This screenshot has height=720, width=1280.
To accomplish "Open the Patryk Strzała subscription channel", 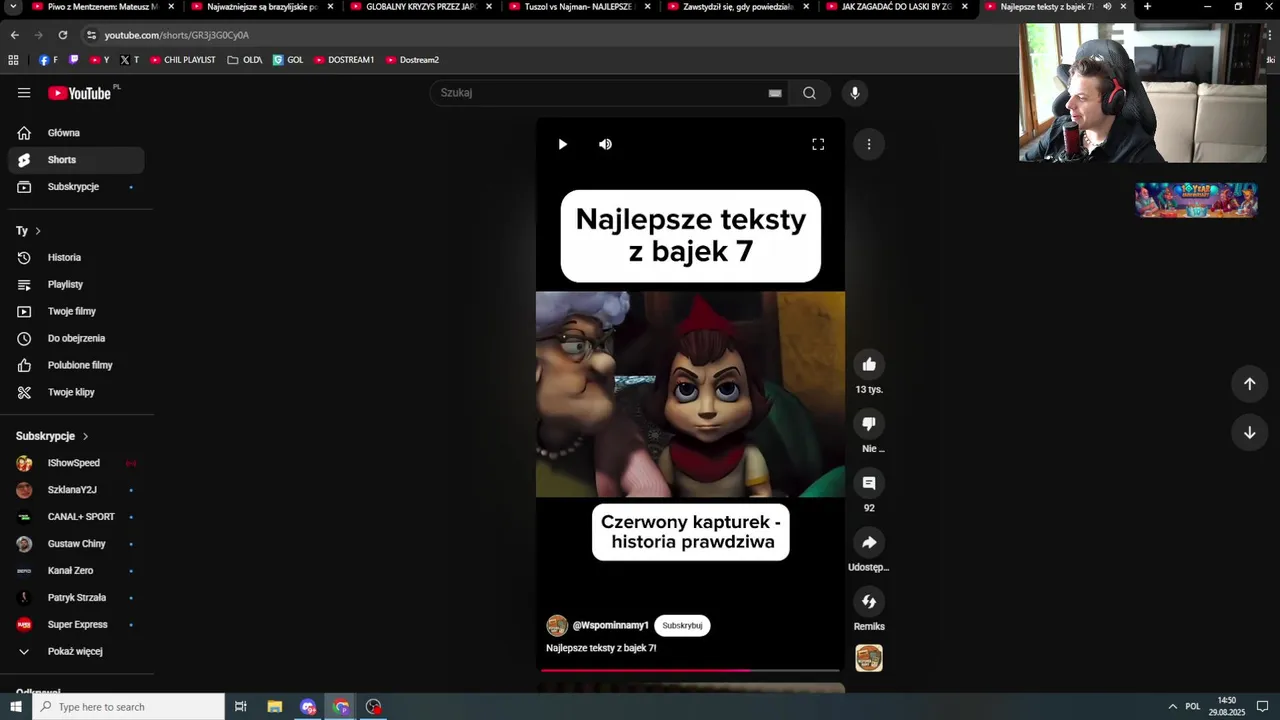I will 76,598.
